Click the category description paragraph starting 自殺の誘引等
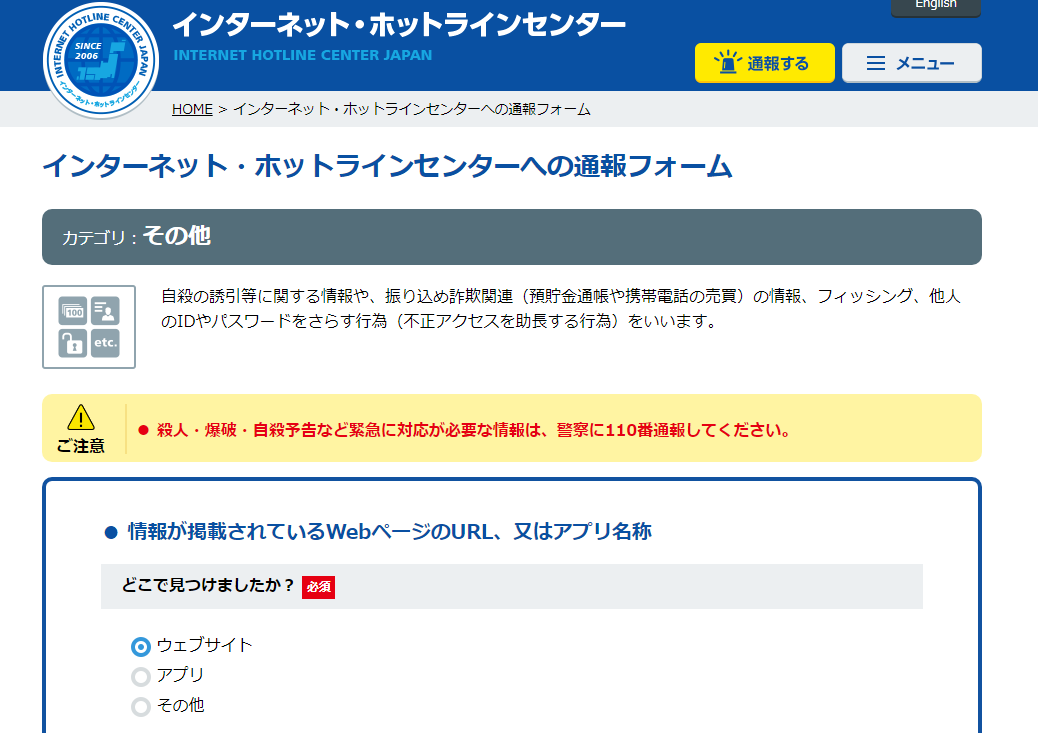This screenshot has width=1038, height=733. (x=561, y=309)
